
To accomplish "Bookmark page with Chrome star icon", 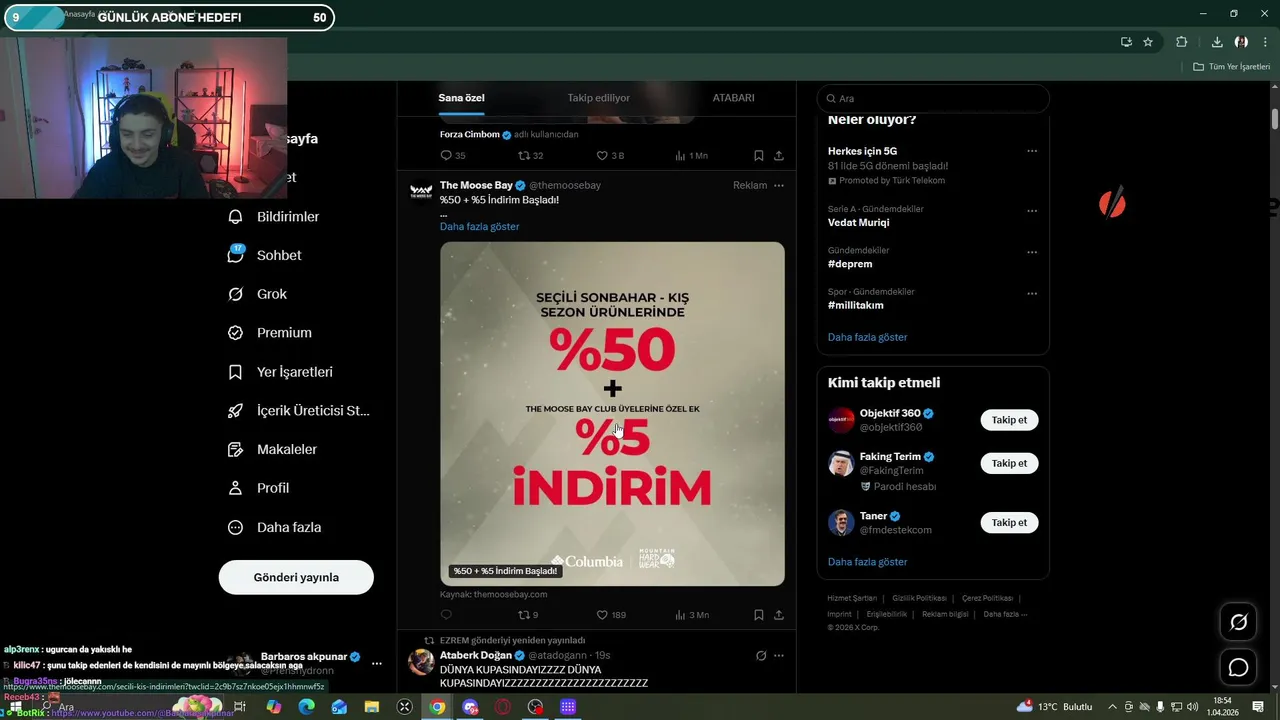I will (x=1148, y=42).
